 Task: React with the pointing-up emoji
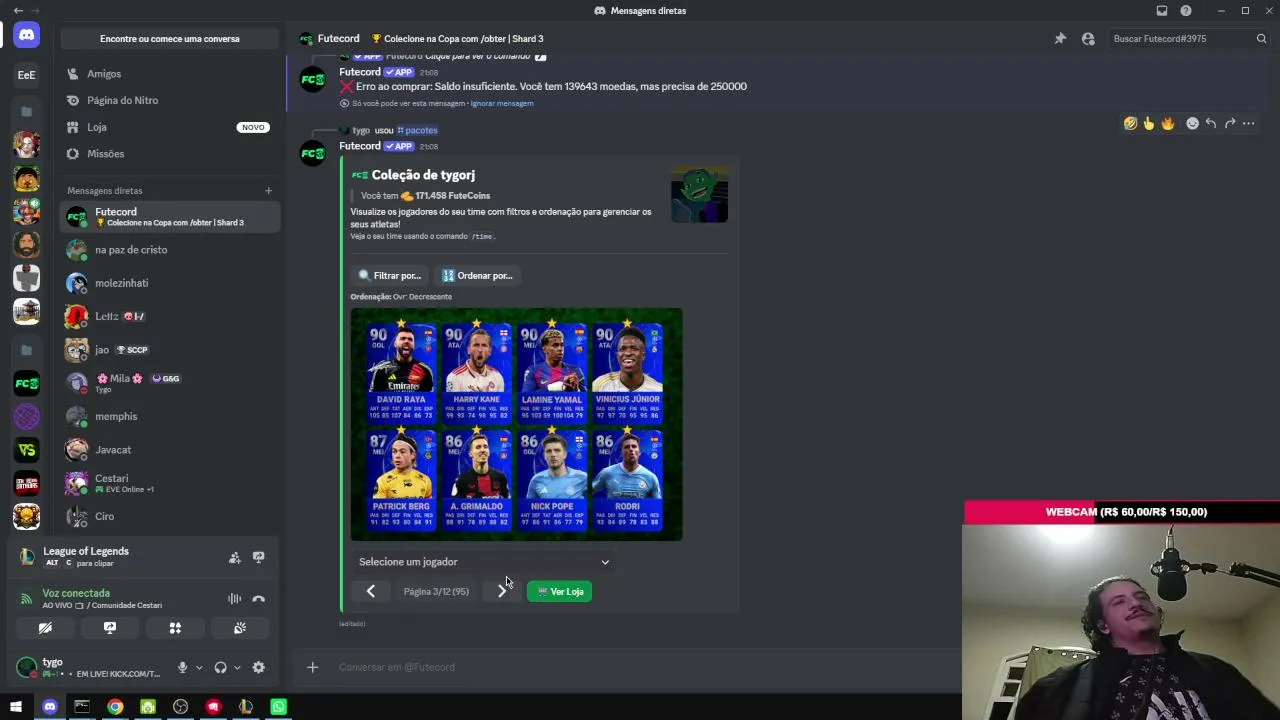click(1149, 123)
